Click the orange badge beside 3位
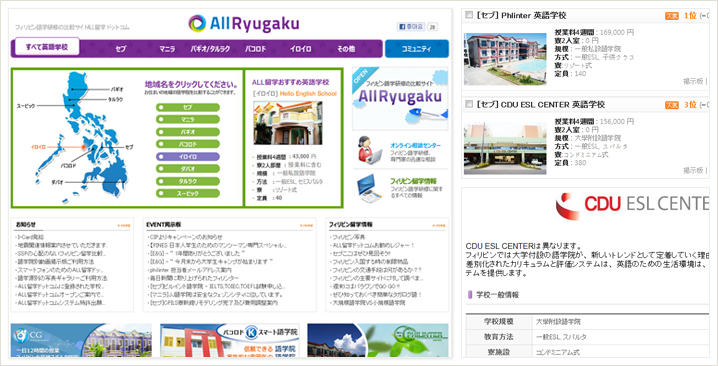This screenshot has width=718, height=366. point(671,105)
